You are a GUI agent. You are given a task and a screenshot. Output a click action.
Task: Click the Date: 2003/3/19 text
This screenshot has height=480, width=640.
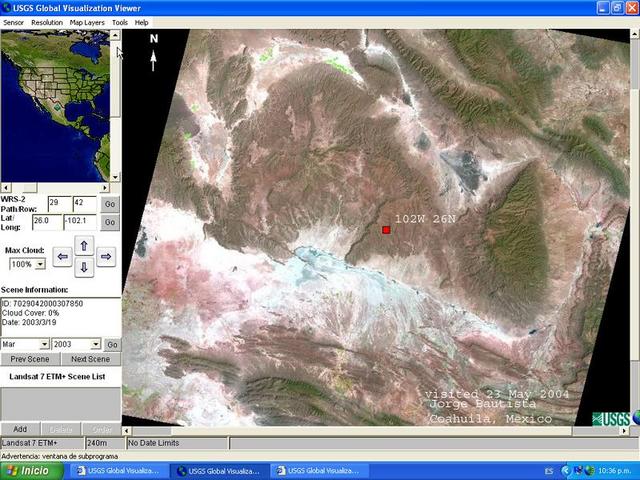[x=29, y=322]
